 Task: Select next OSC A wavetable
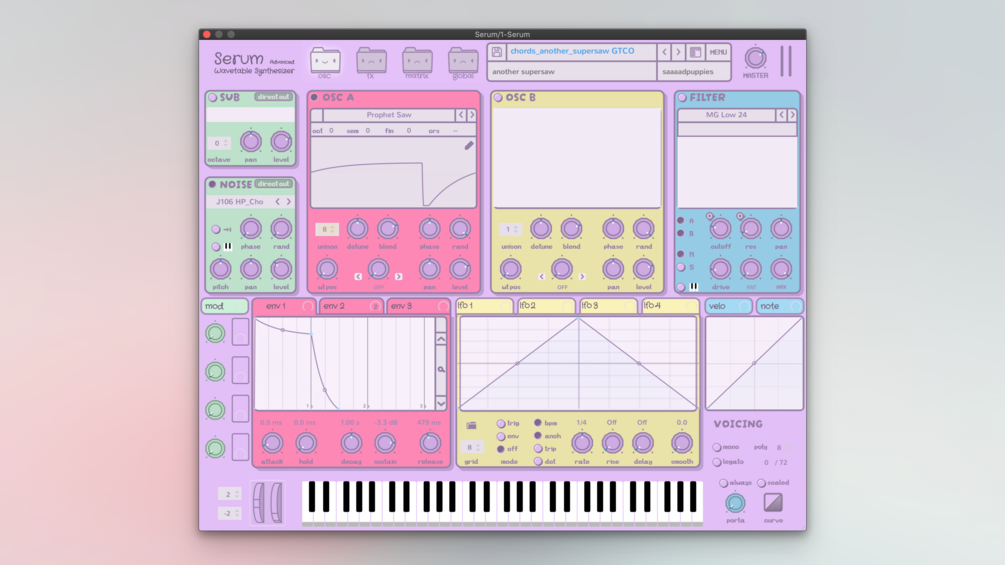pos(472,115)
